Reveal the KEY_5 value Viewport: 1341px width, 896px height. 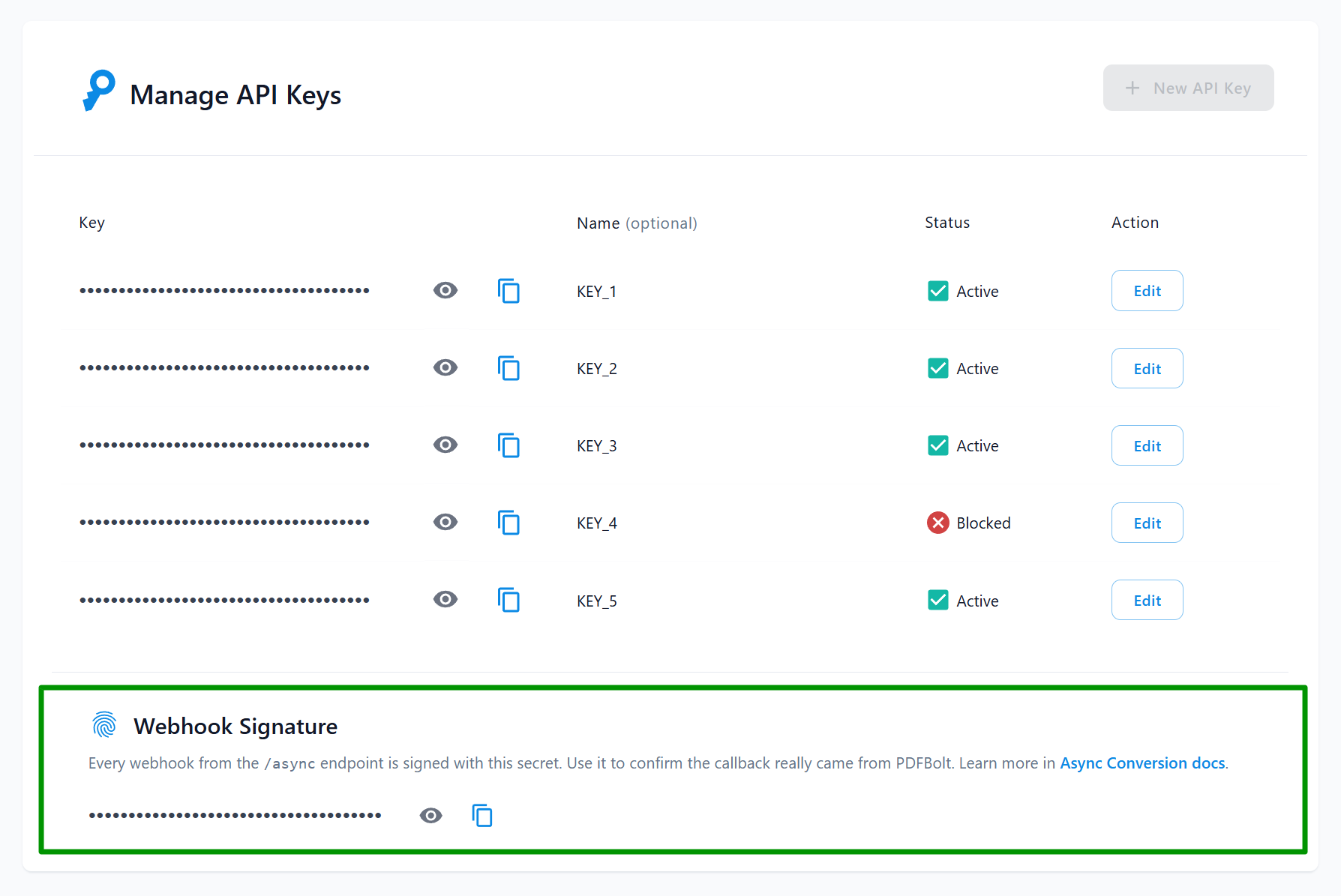[445, 600]
